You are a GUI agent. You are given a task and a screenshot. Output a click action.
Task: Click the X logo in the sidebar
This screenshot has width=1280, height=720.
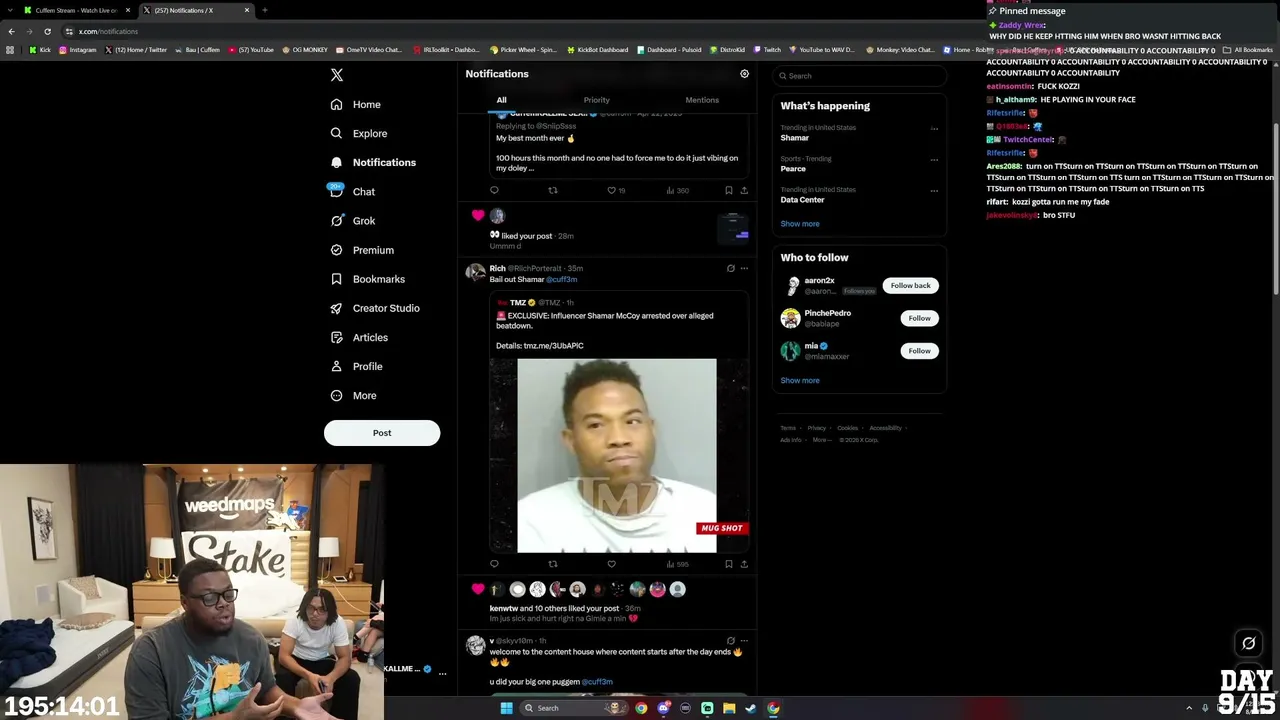click(337, 75)
